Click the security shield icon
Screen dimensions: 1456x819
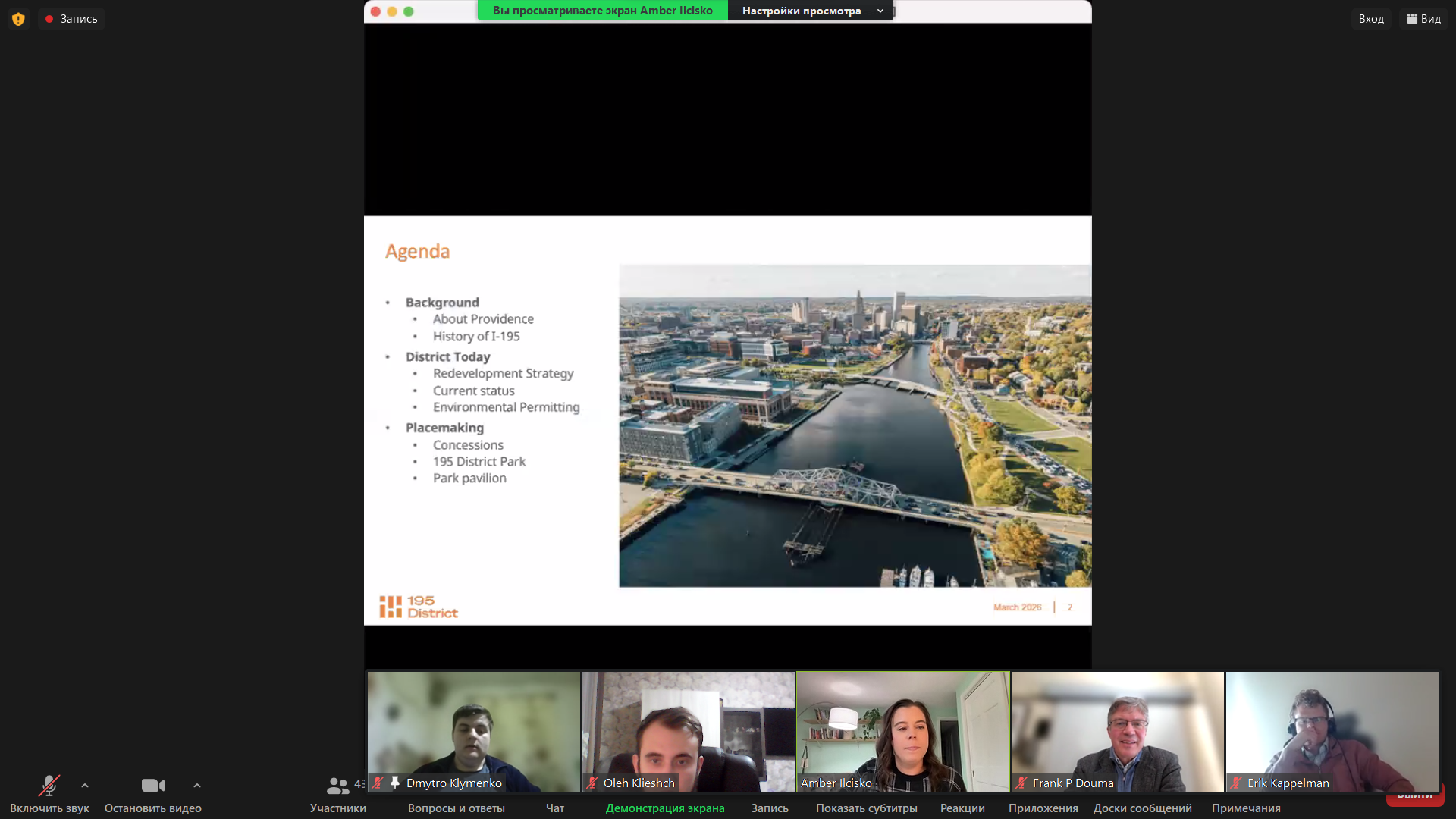pos(18,19)
